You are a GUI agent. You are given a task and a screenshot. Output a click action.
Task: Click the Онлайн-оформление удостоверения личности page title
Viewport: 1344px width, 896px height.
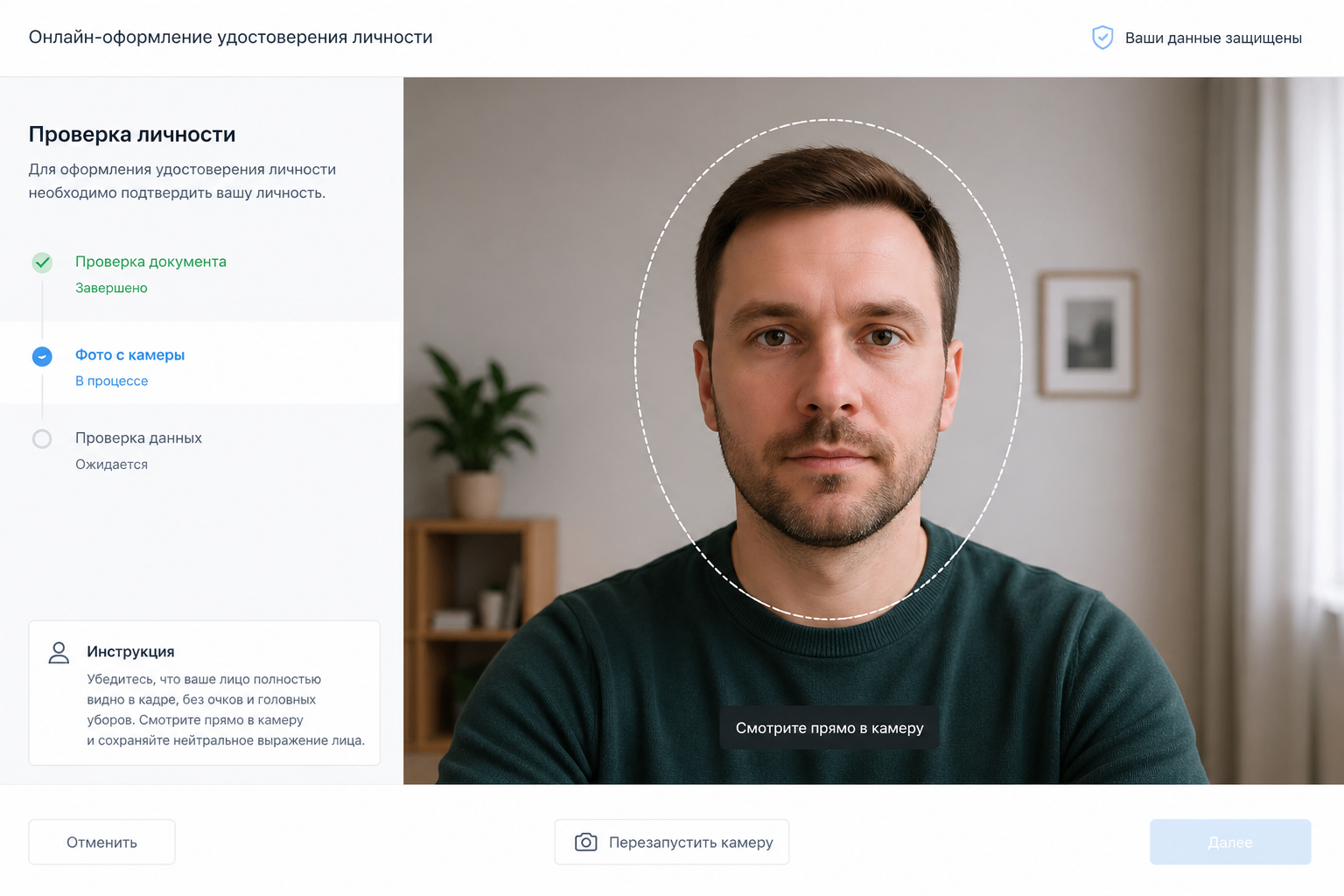coord(230,38)
